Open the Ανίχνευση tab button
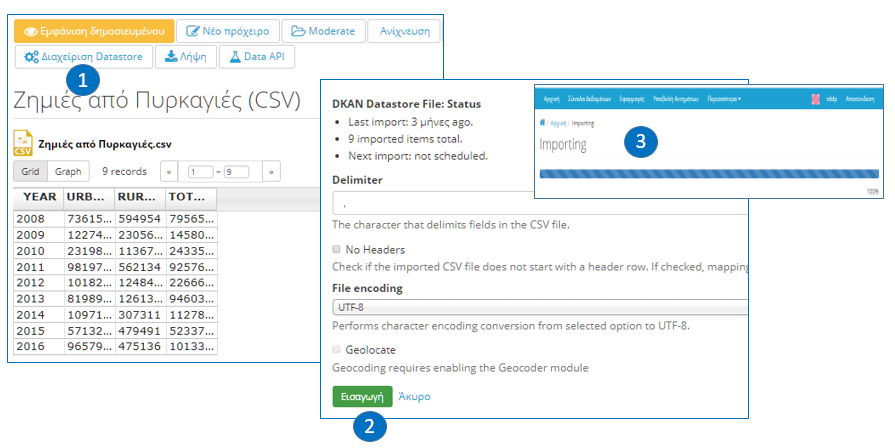This screenshot has height=448, width=895. [405, 31]
